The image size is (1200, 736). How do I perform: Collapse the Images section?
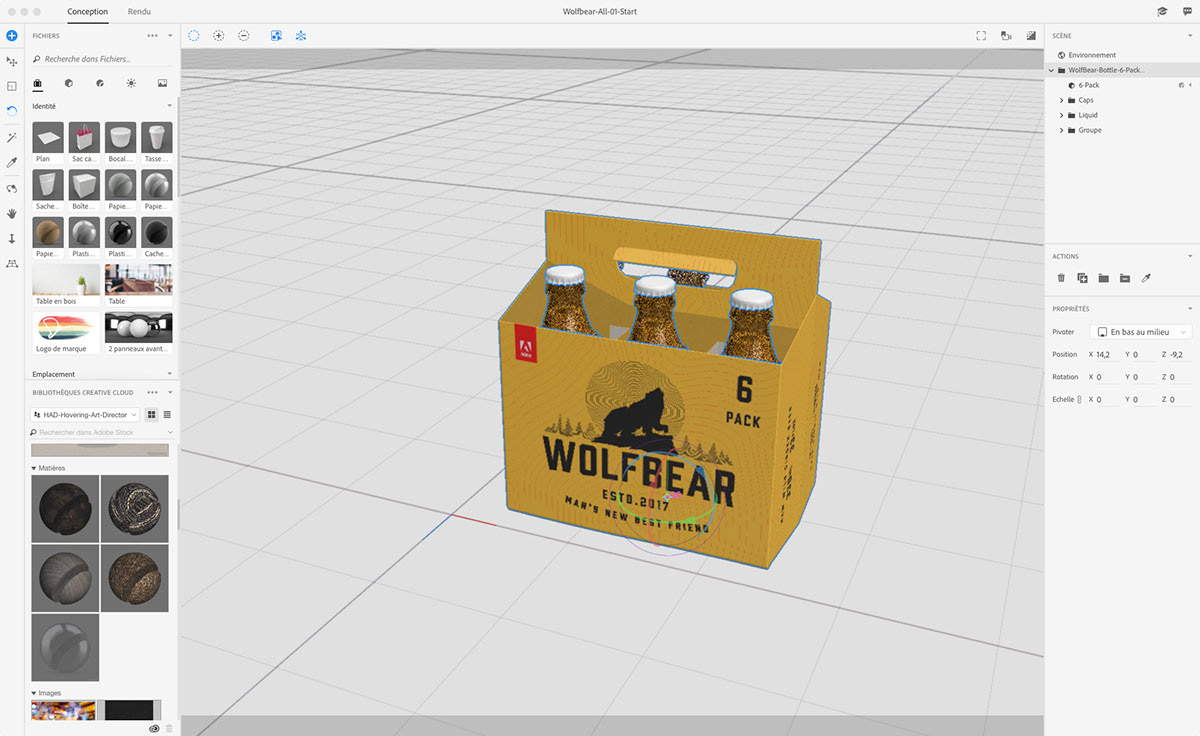tap(35, 693)
